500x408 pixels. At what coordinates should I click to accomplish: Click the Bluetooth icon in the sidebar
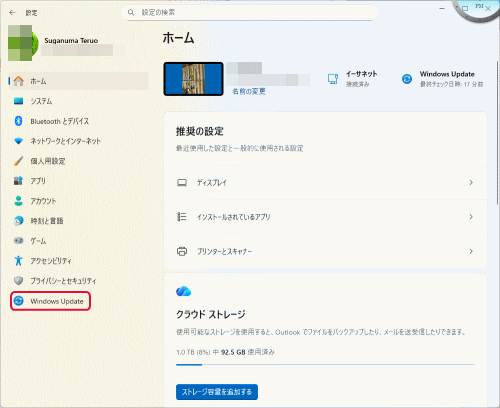19,121
